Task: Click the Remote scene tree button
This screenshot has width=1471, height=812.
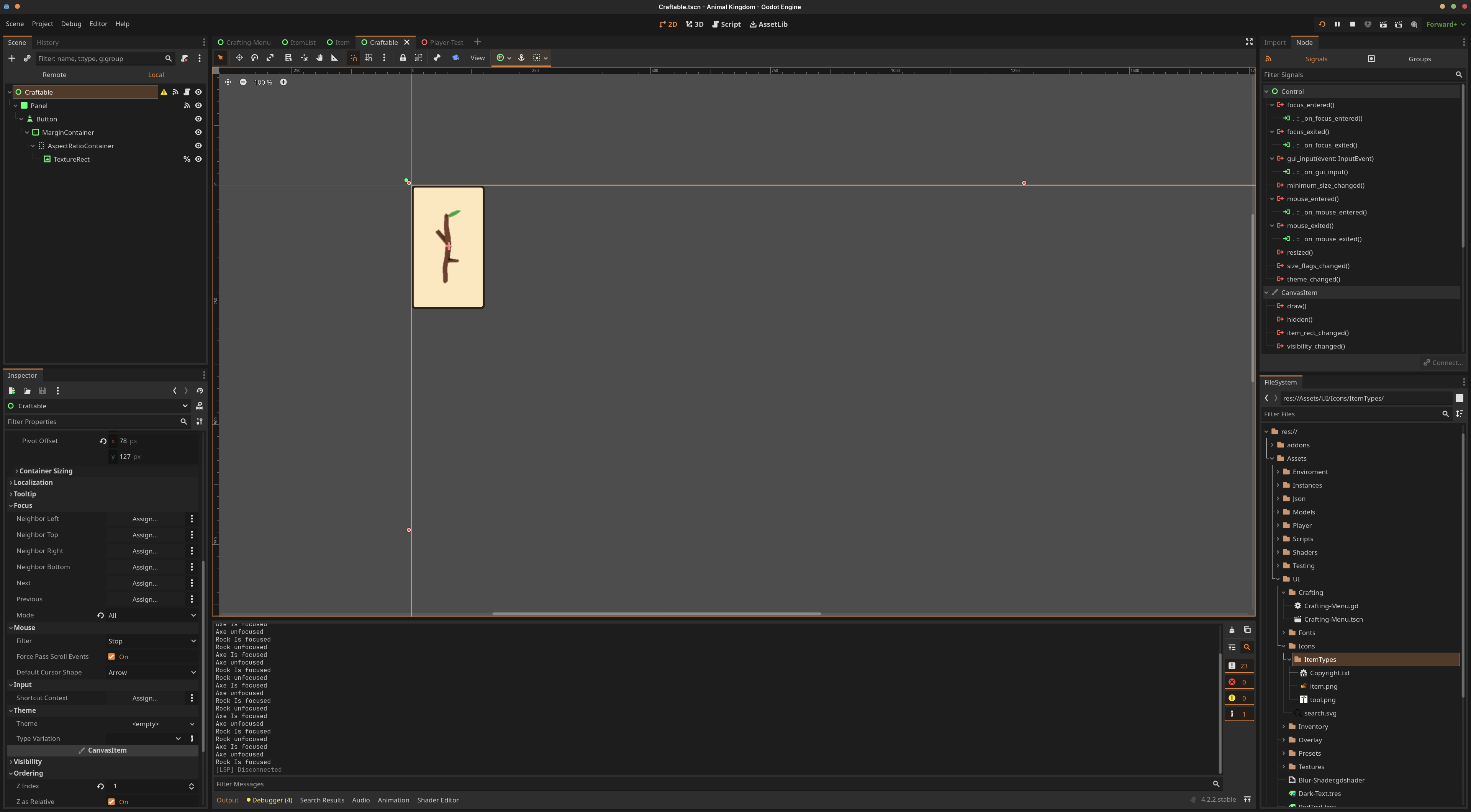Action: (x=54, y=75)
